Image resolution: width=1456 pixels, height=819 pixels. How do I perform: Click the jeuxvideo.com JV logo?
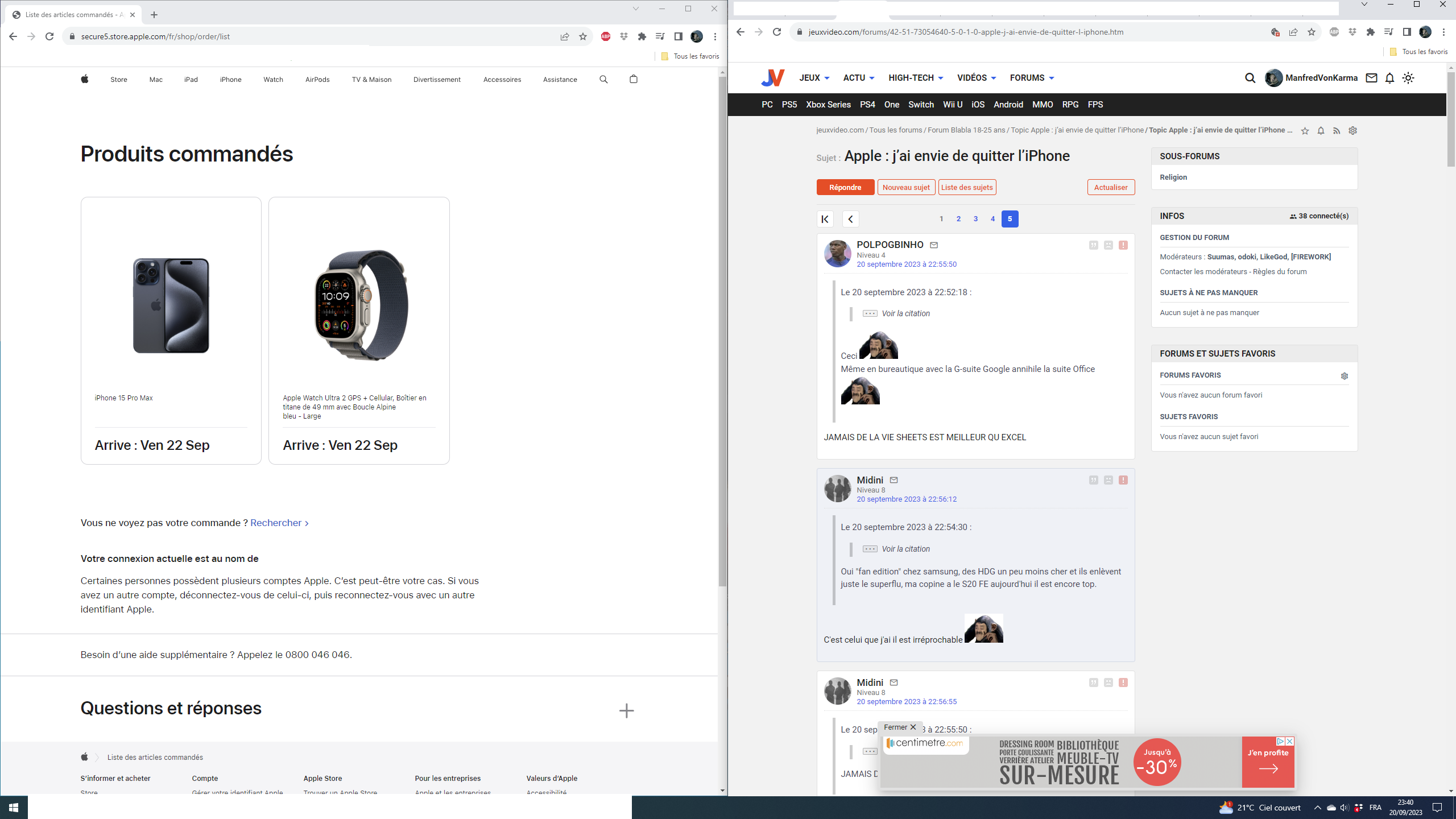pyautogui.click(x=772, y=78)
